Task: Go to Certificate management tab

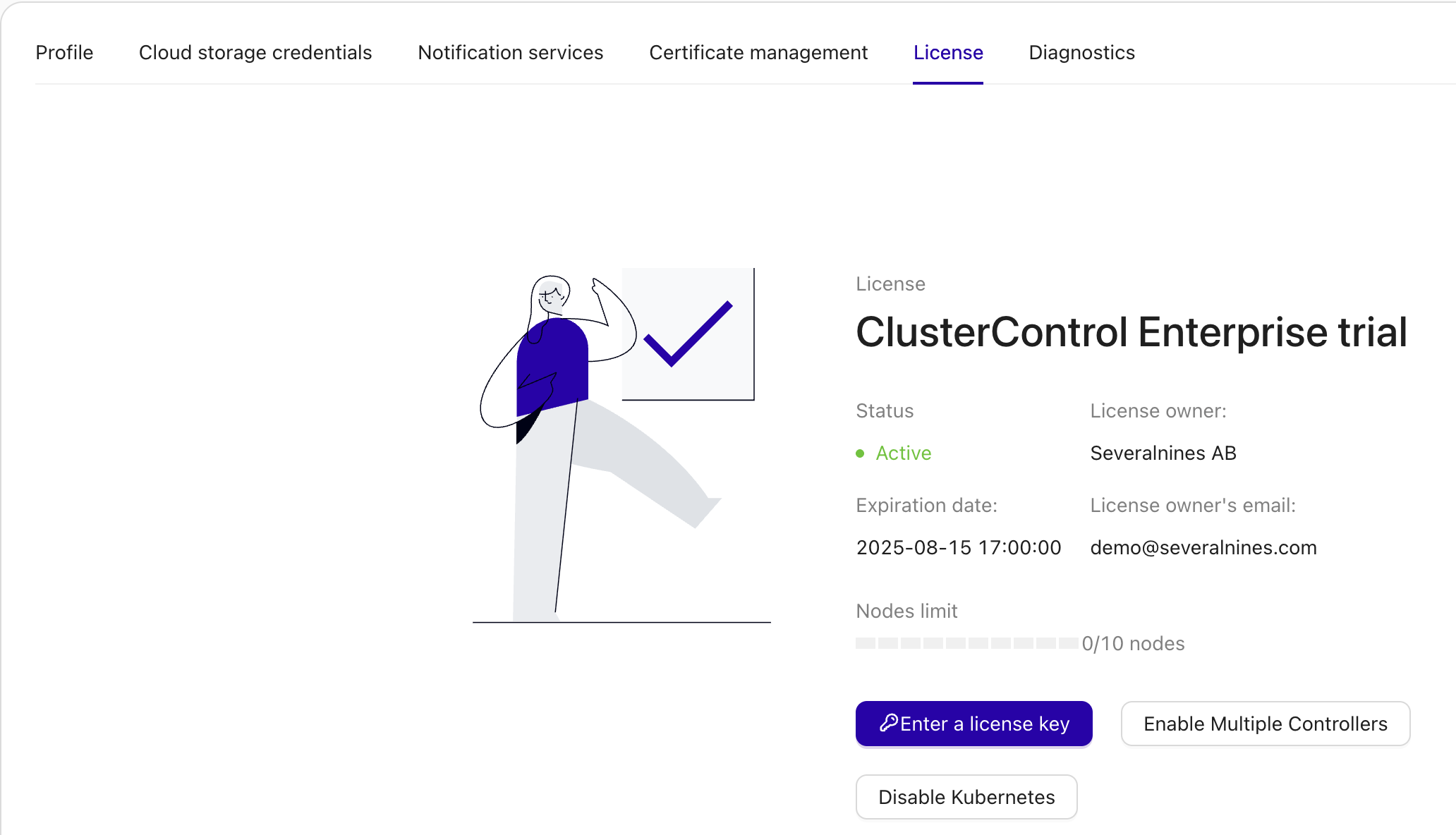Action: (x=758, y=53)
